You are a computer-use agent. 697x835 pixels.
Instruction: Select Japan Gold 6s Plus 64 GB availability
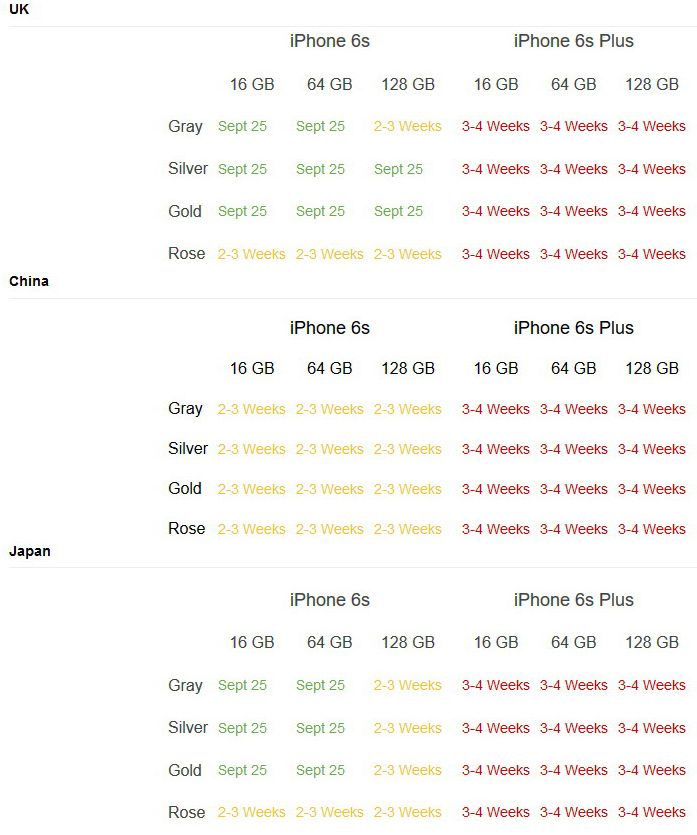pos(574,771)
